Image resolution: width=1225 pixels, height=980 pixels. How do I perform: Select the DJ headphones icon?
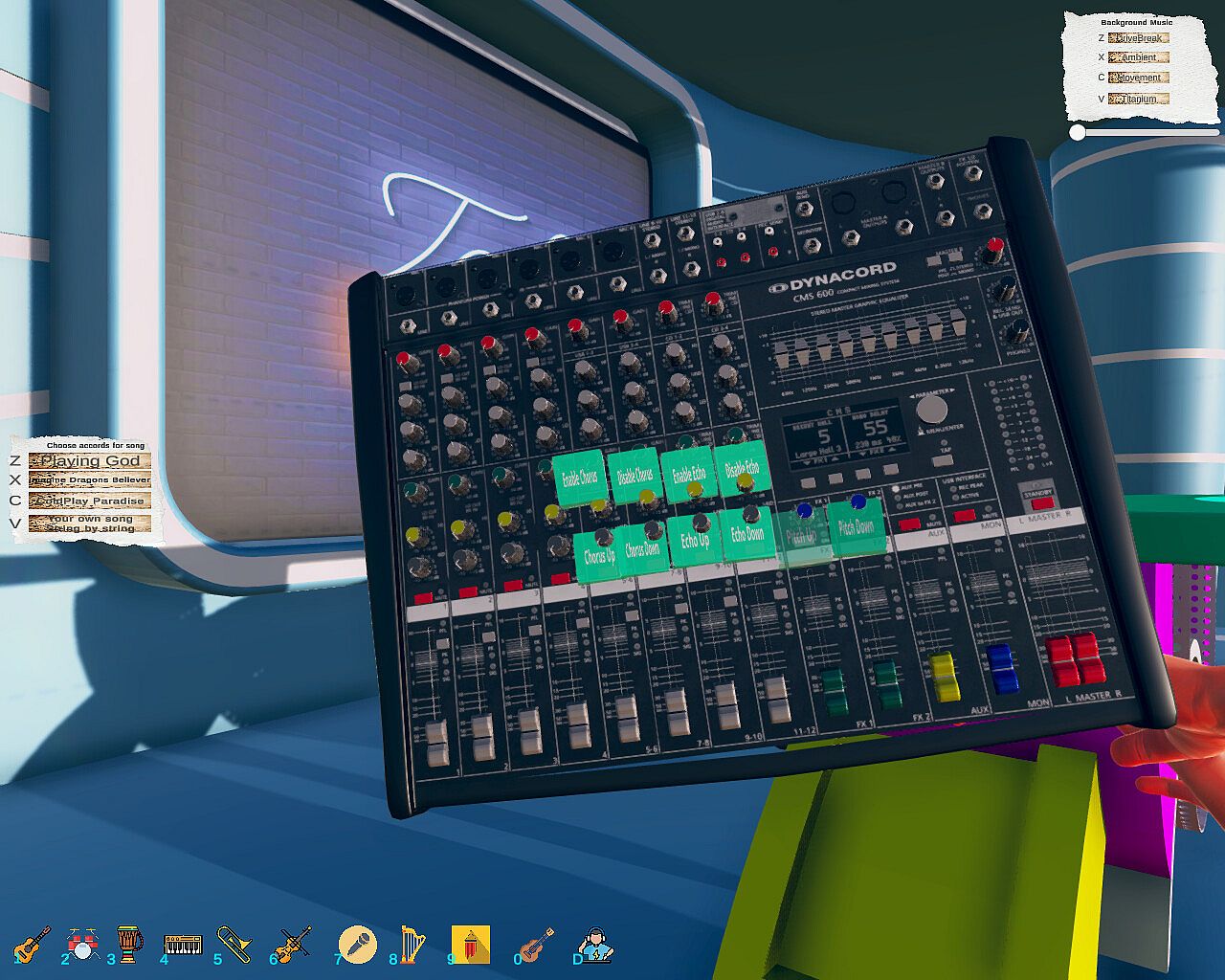coord(598,945)
